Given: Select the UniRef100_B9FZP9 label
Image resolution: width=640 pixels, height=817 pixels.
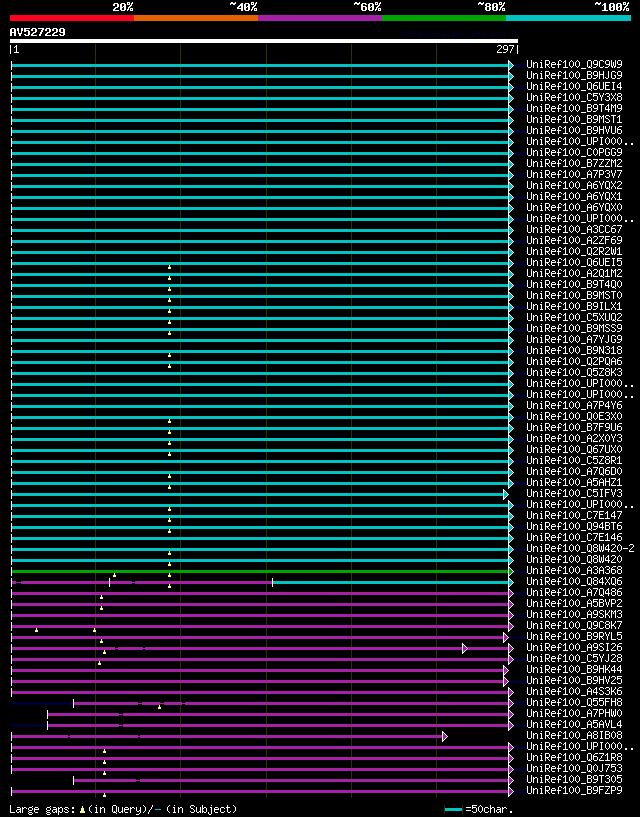Looking at the screenshot, I should [x=574, y=790].
